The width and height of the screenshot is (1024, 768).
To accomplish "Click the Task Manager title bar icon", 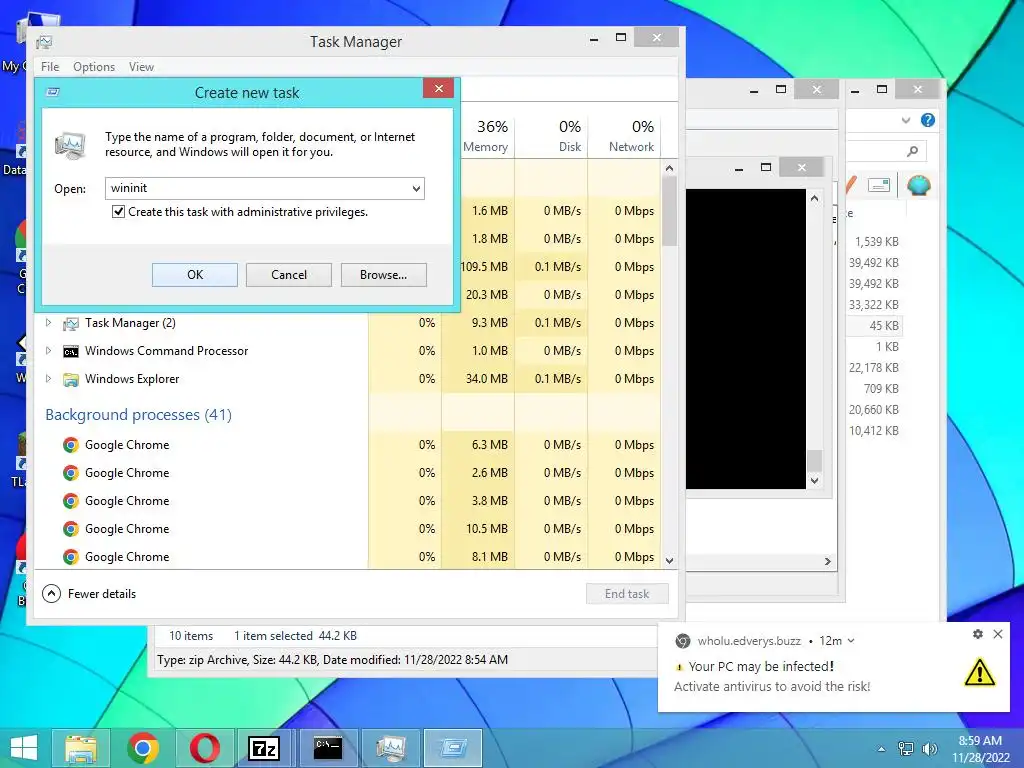I will pyautogui.click(x=44, y=42).
